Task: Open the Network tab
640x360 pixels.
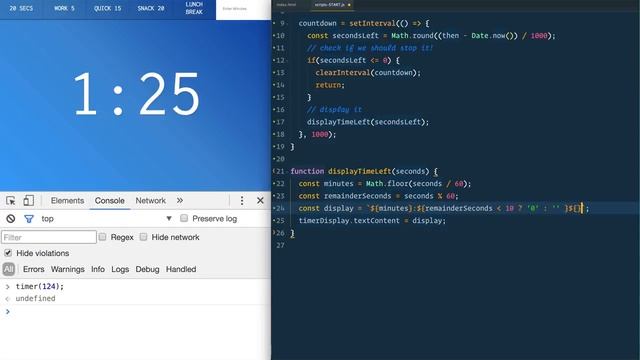Action: (151, 200)
